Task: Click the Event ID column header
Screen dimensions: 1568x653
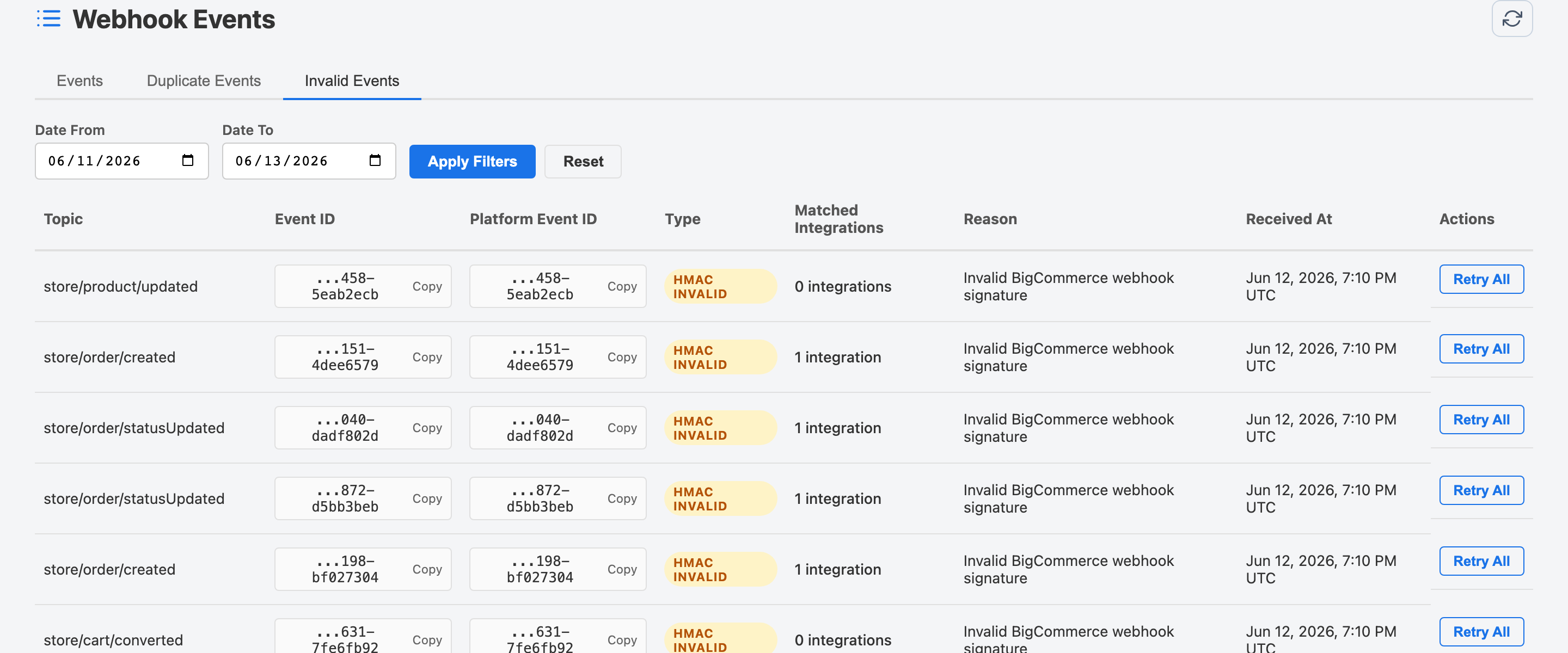Action: point(305,219)
